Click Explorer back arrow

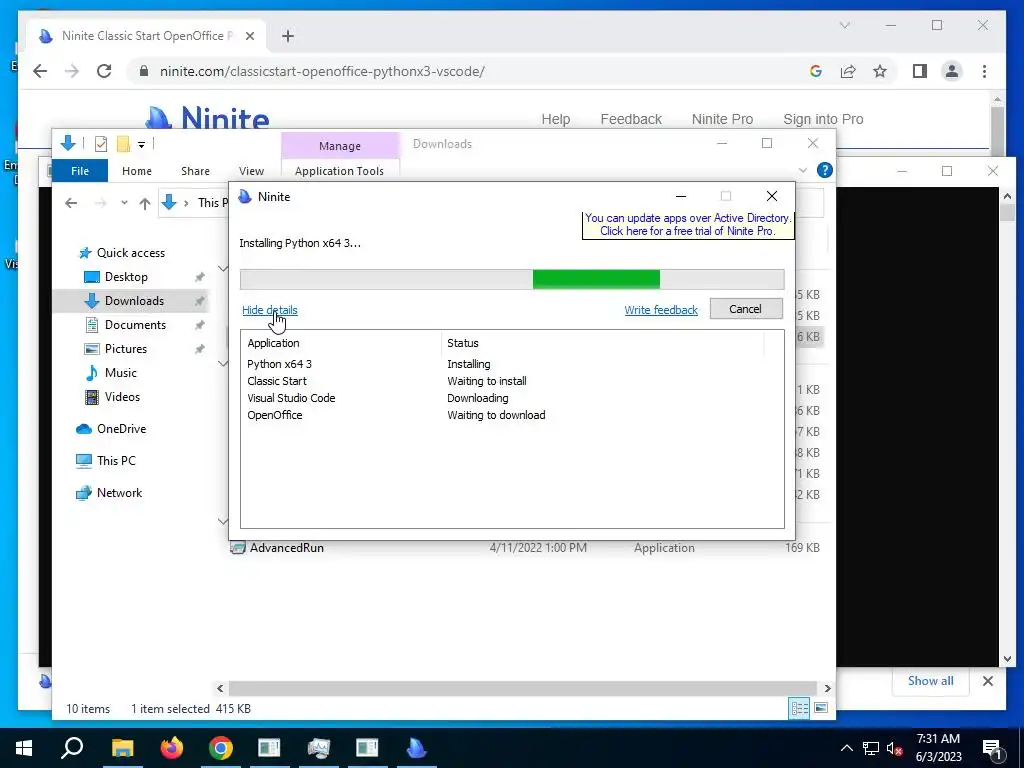(71, 203)
